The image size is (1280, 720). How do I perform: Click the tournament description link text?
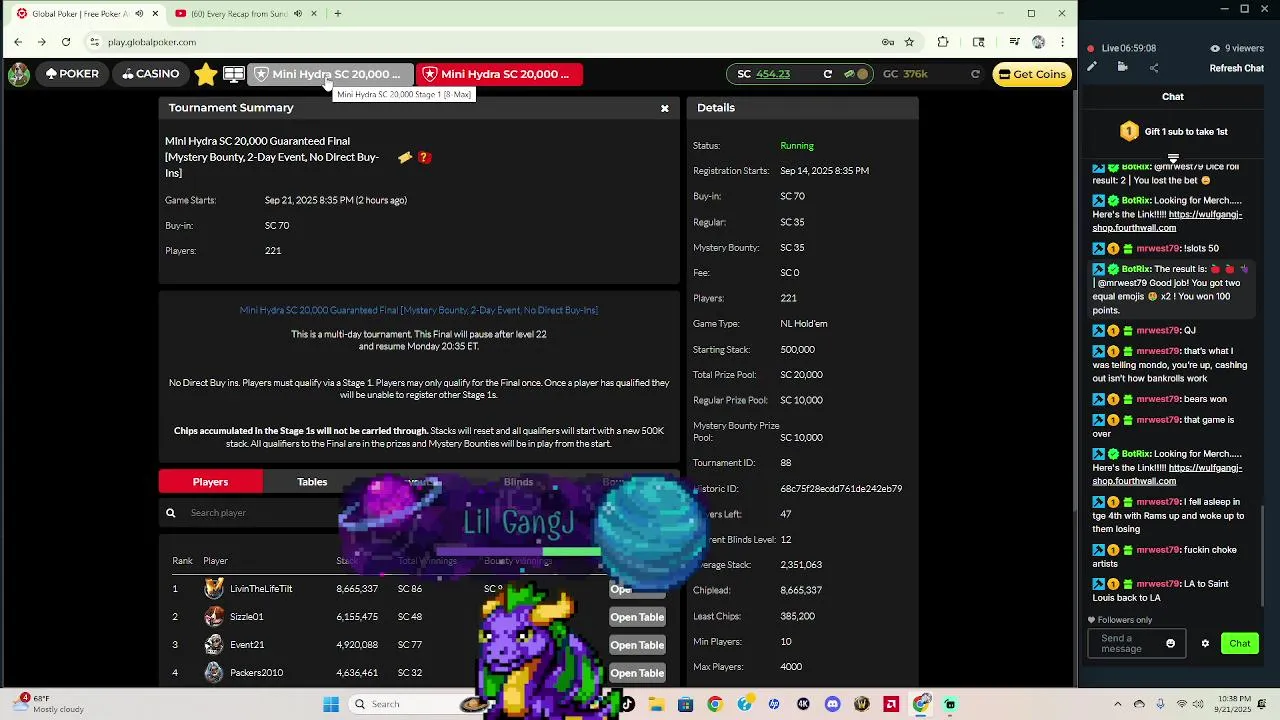click(419, 310)
